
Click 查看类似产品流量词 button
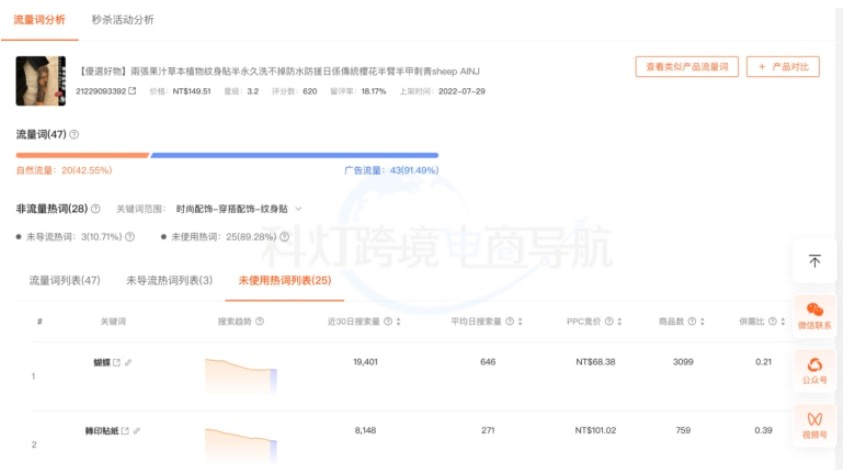687,67
